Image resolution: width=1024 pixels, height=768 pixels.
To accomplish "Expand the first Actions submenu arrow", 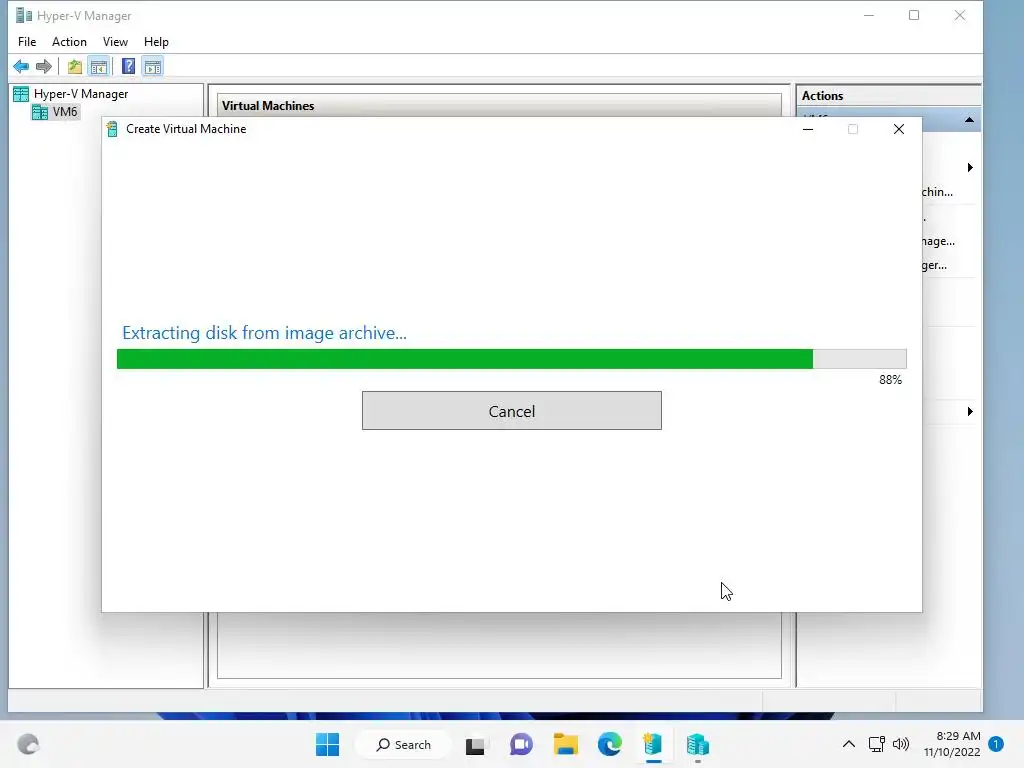I will [970, 168].
